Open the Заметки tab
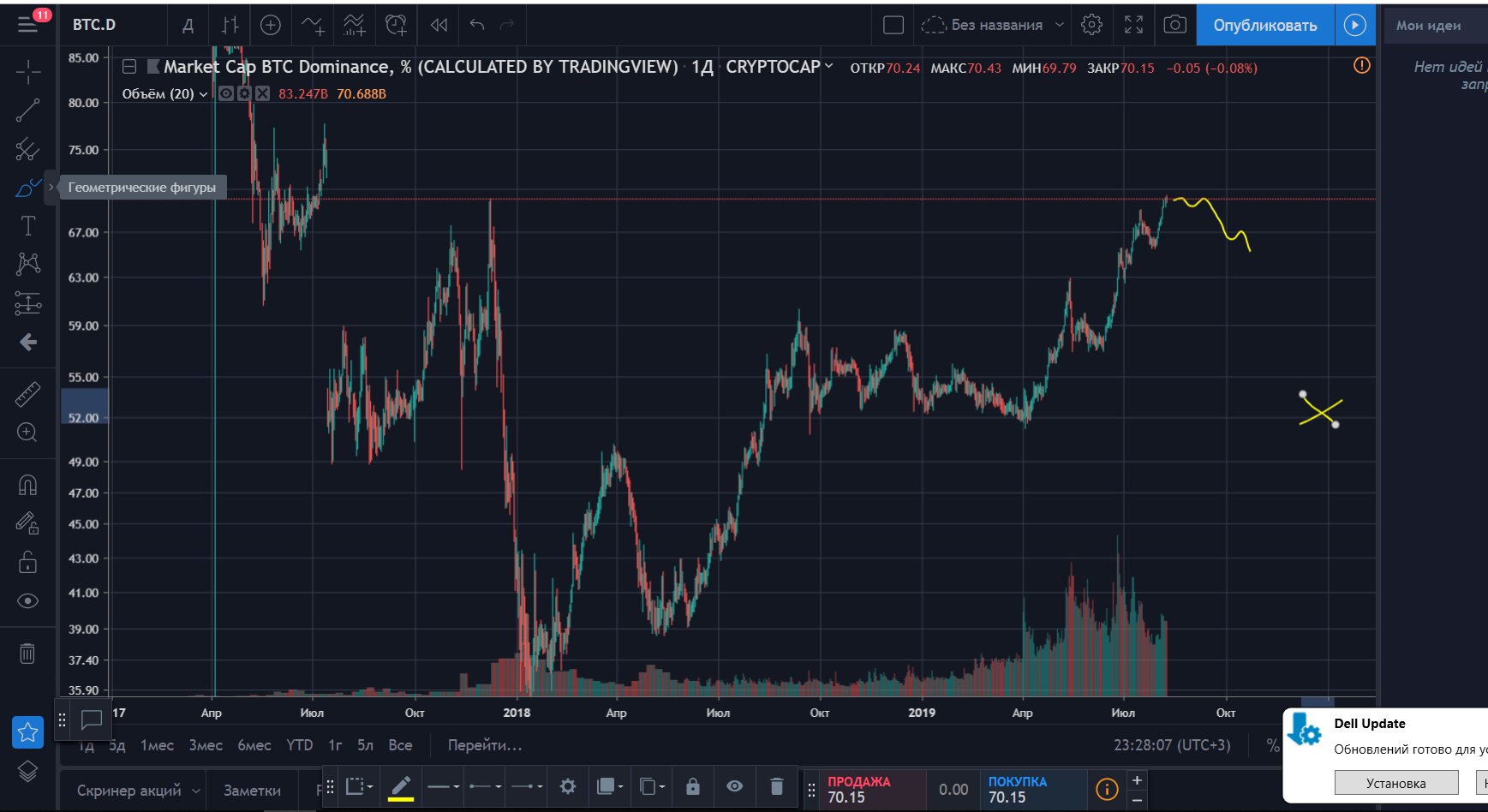This screenshot has width=1488, height=812. [x=252, y=791]
